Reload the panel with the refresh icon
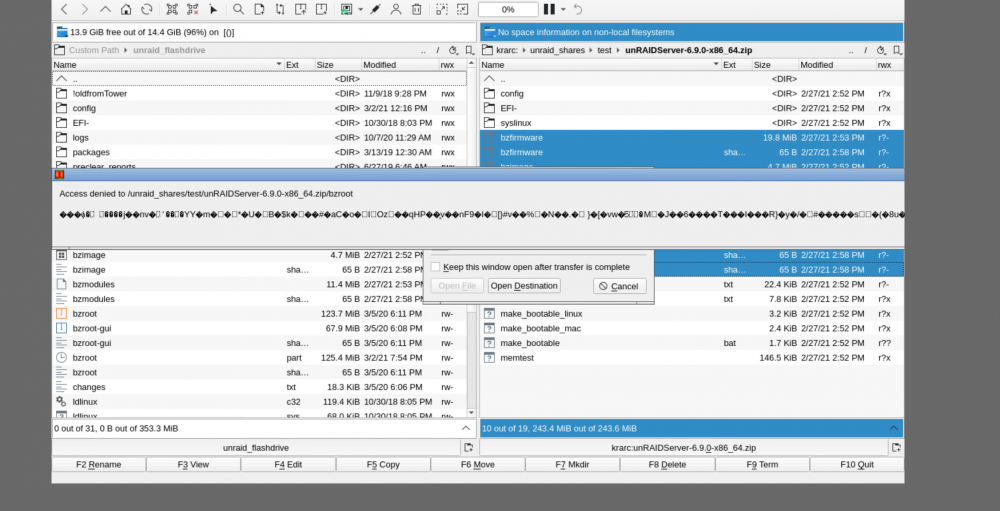Image resolution: width=1000 pixels, height=511 pixels. click(147, 10)
